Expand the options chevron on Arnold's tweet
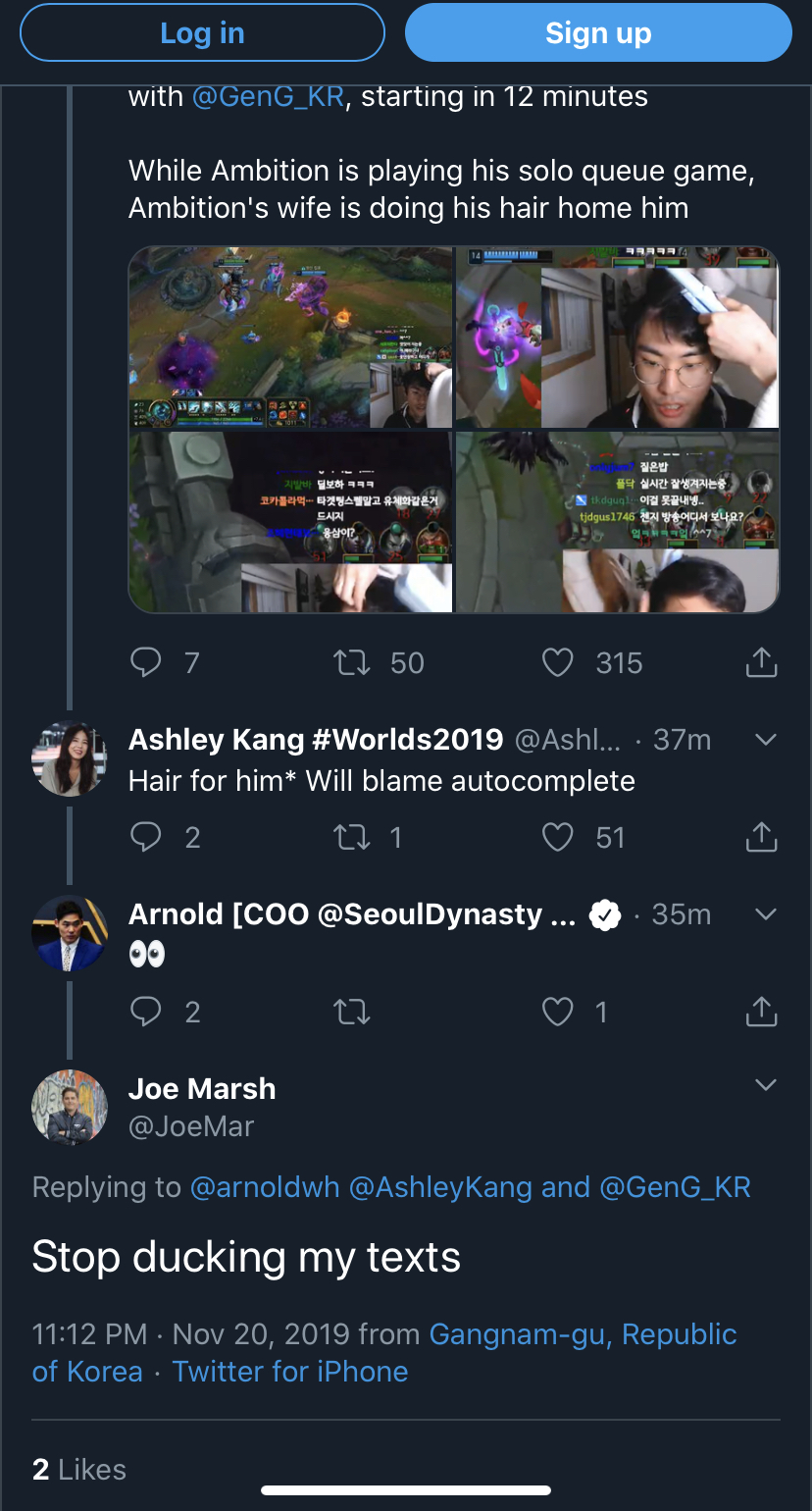Screen dimensions: 812x1511 tap(766, 914)
